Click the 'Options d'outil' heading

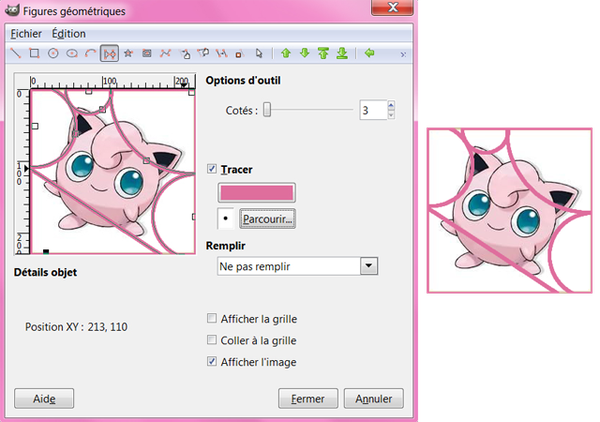coord(243,80)
